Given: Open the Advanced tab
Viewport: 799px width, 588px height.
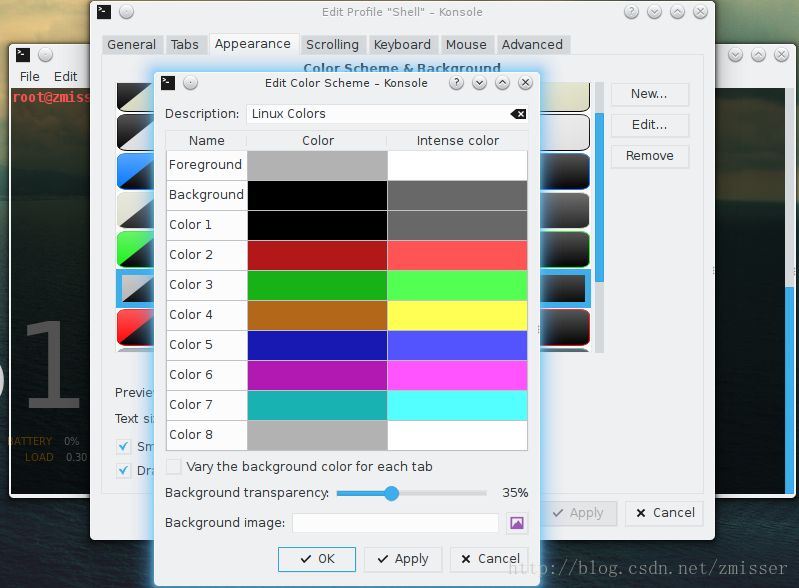Looking at the screenshot, I should 532,45.
